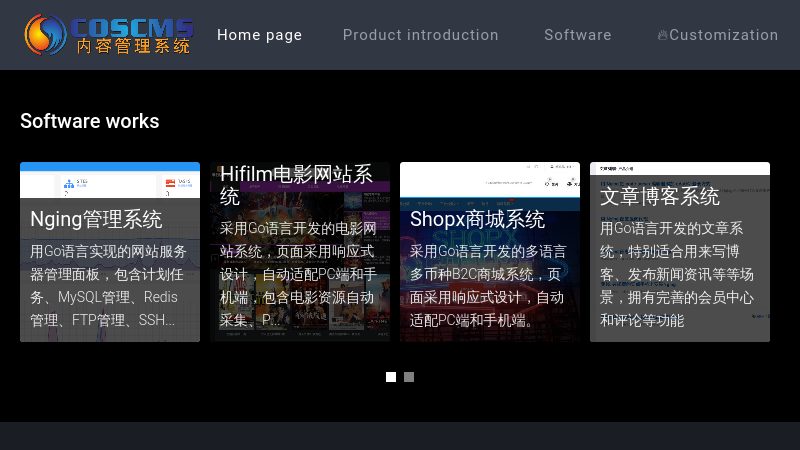Click the Nging管理系统 title text

96,219
